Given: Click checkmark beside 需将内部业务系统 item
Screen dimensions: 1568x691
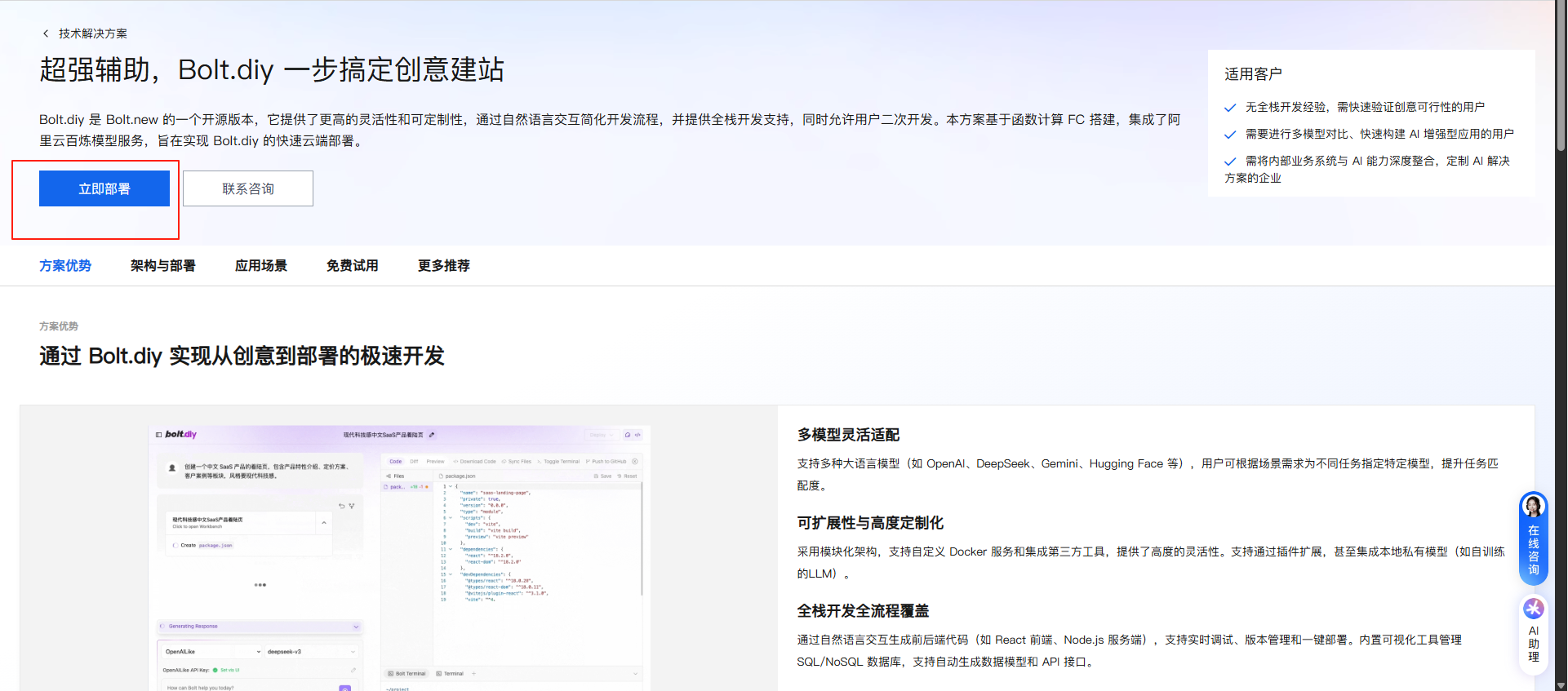Looking at the screenshot, I should pyautogui.click(x=1230, y=162).
